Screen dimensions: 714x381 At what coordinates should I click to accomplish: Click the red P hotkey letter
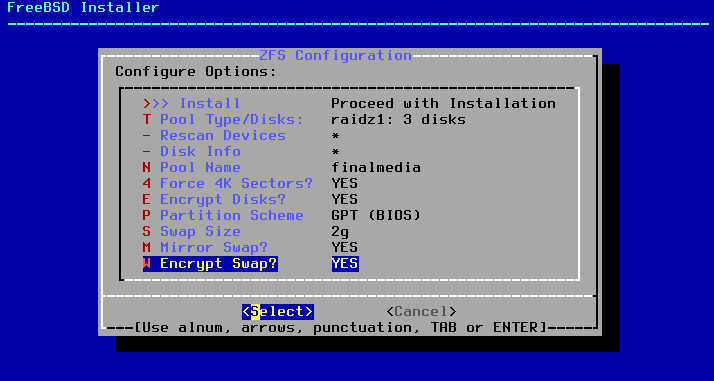point(147,215)
